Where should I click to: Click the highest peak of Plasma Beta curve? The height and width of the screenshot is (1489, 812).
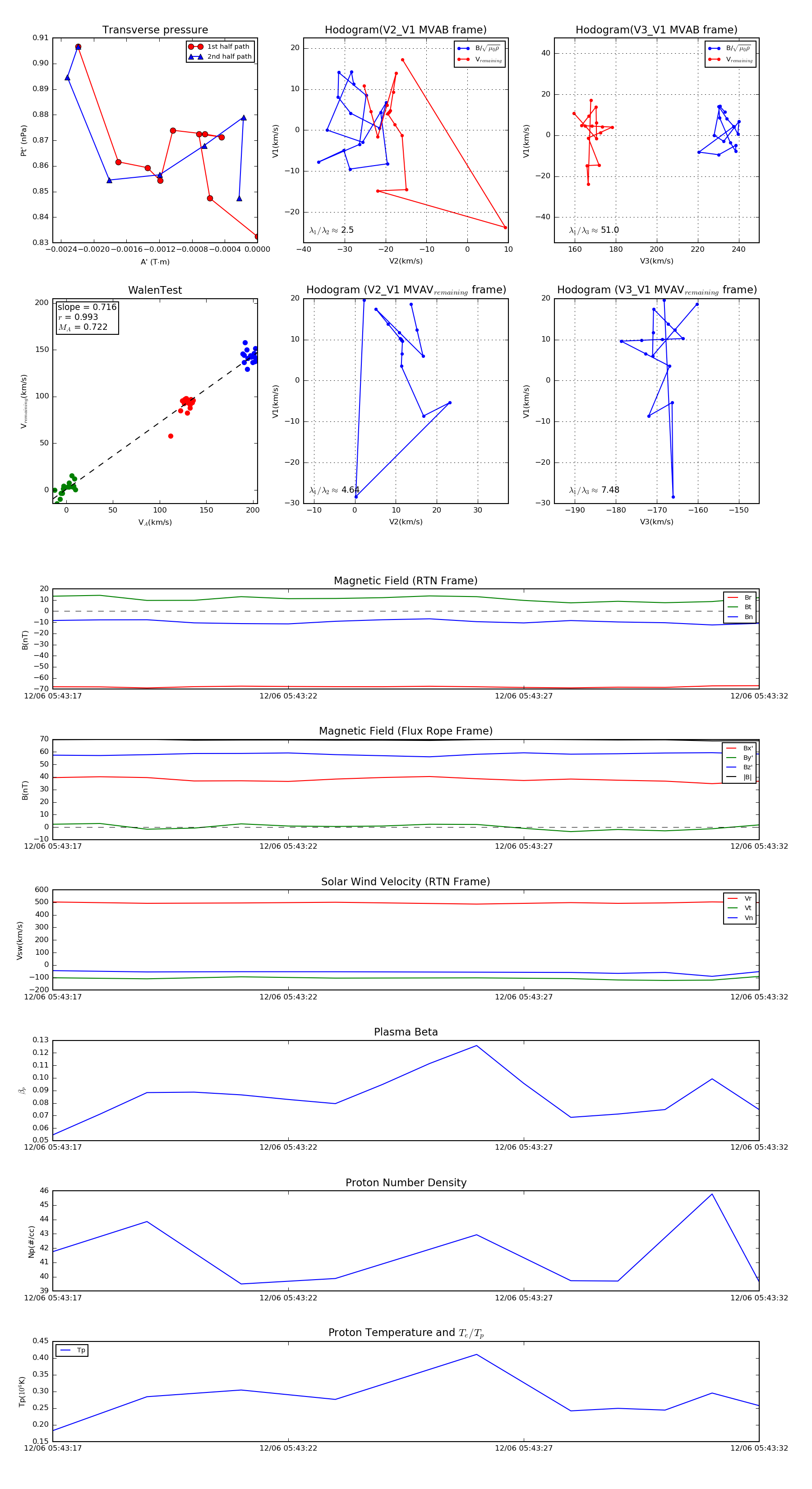click(477, 1045)
